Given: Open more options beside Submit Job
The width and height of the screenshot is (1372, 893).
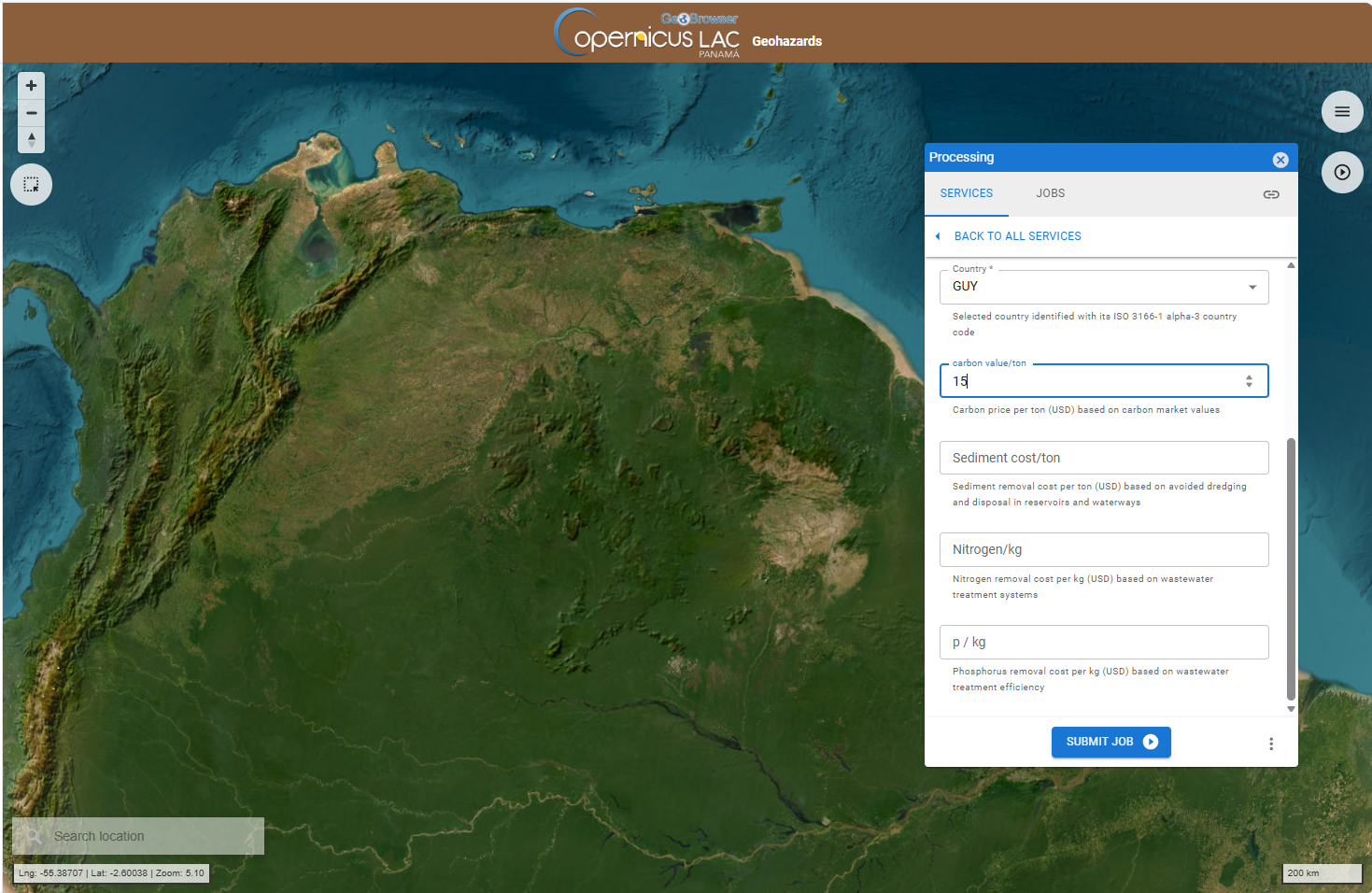Looking at the screenshot, I should pos(1270,744).
